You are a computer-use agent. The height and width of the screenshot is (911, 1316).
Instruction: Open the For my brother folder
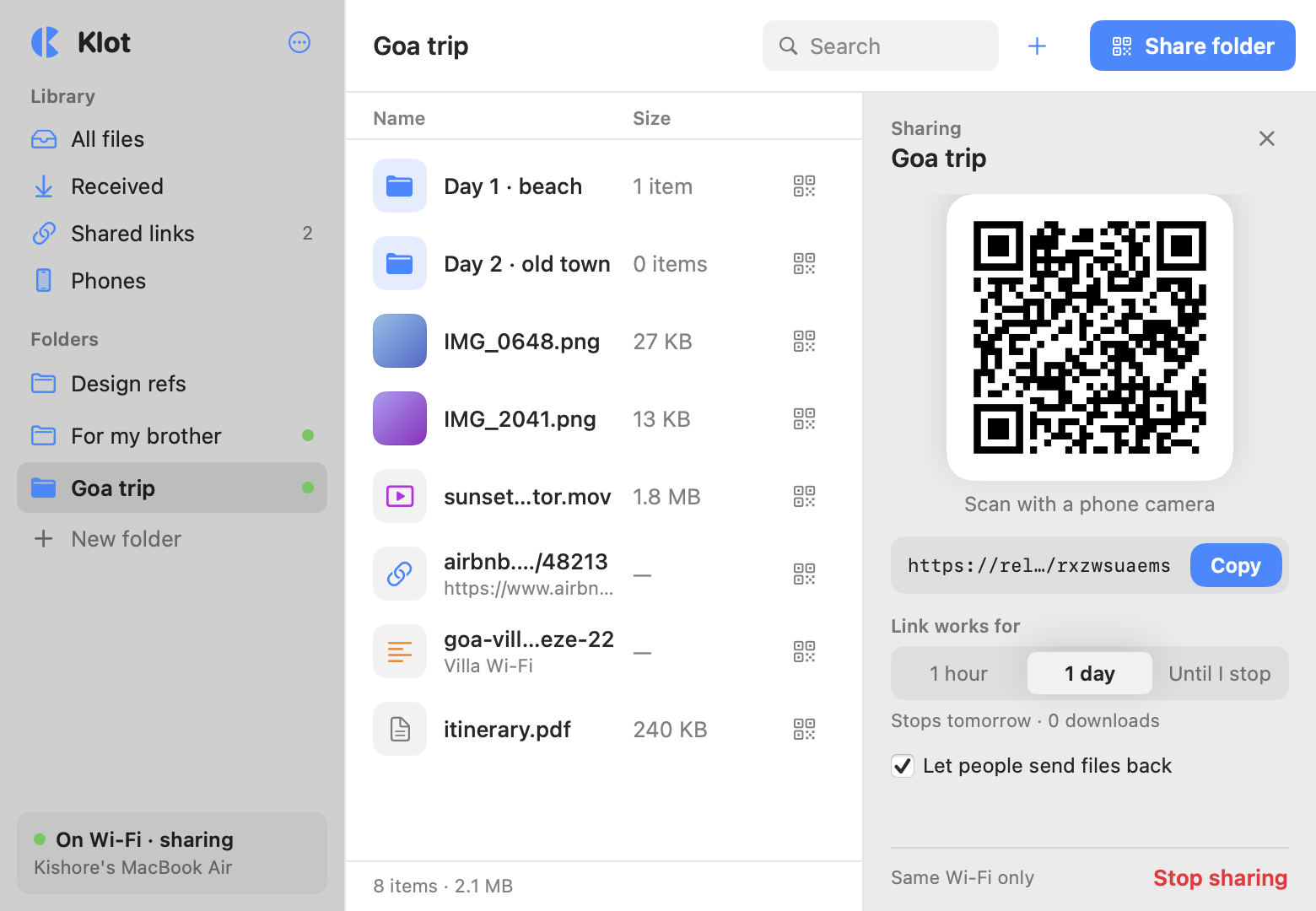[172, 436]
